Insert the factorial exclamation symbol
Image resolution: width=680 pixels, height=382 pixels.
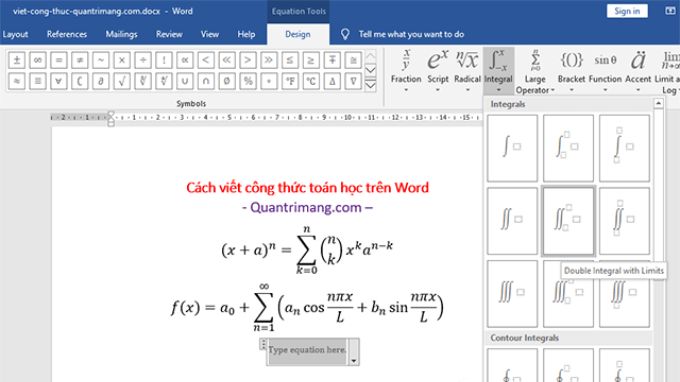164,60
